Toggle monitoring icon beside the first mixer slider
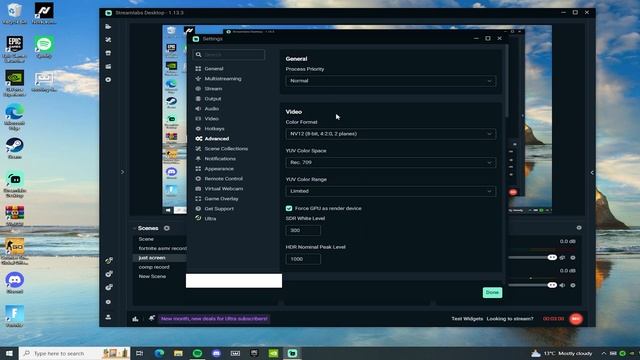Viewport: 640px width, 360px height. (562, 258)
